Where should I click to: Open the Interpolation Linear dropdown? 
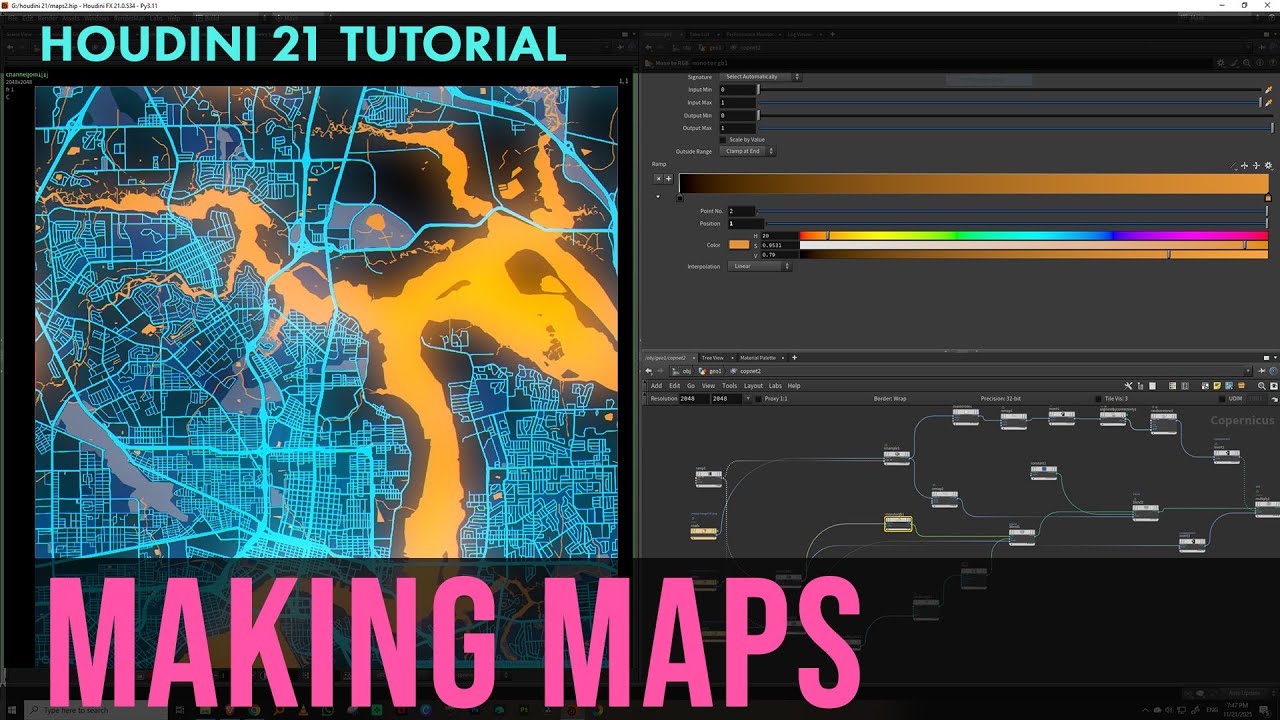point(759,267)
